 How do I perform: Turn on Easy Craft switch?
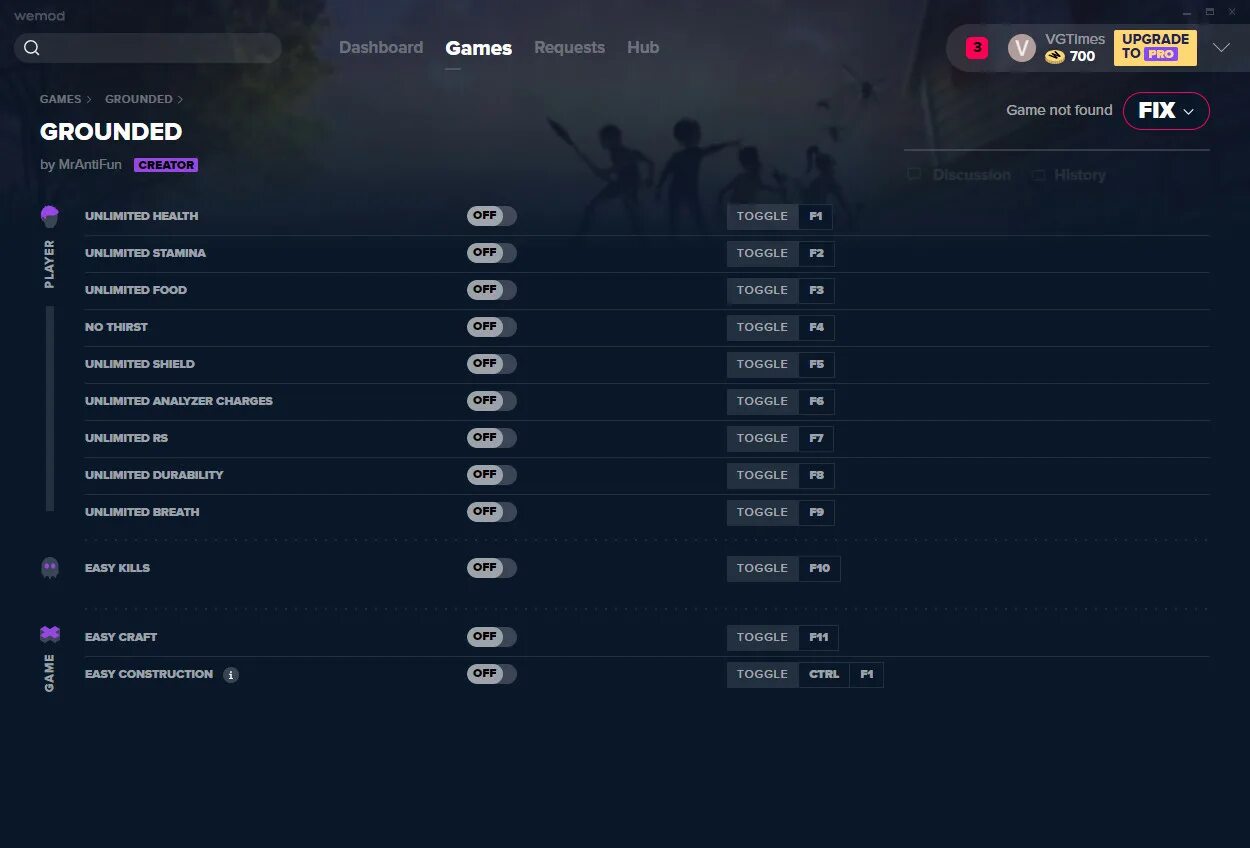pos(492,637)
